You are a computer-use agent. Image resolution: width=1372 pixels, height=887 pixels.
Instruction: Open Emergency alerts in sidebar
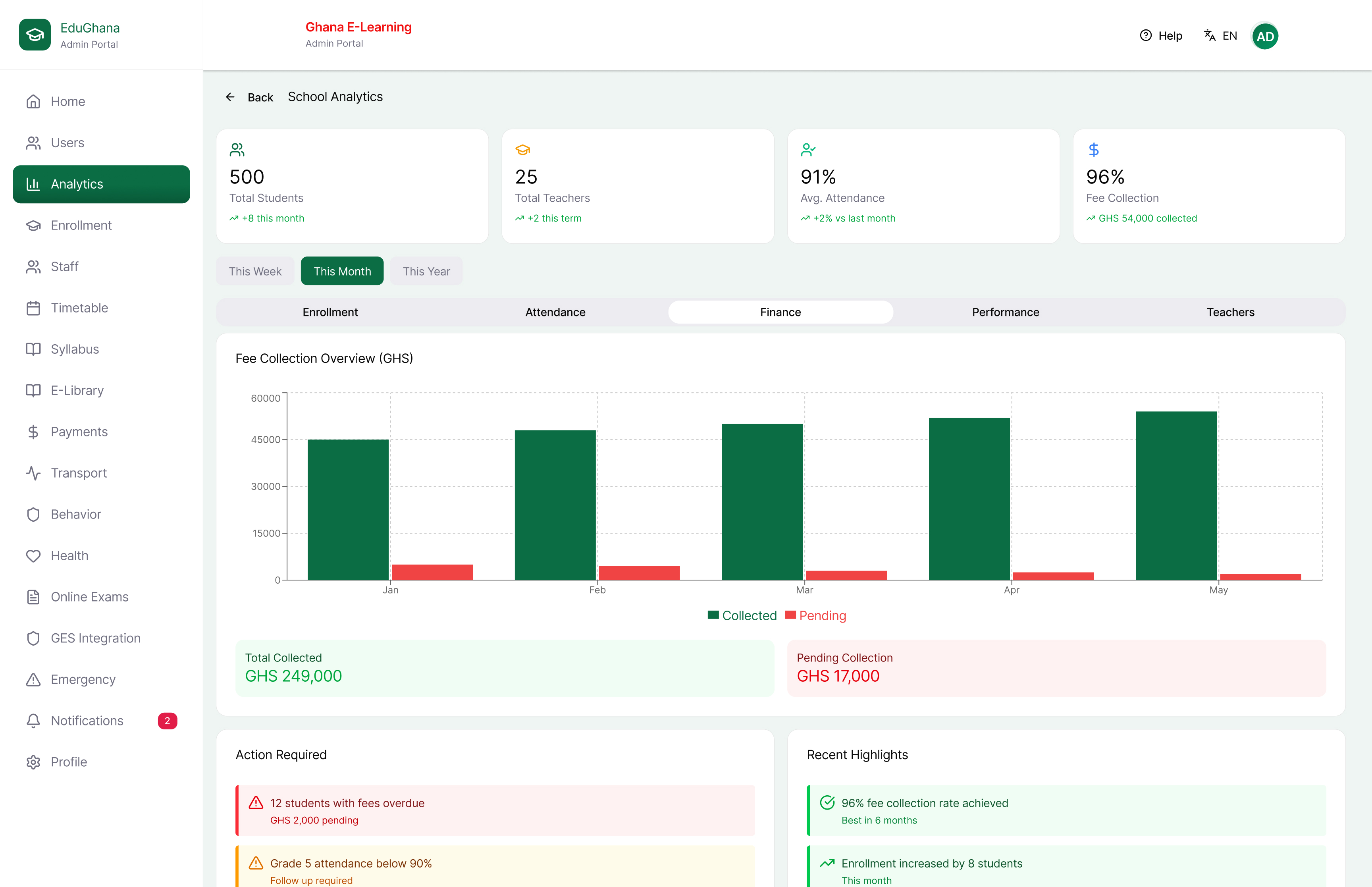[x=101, y=680]
